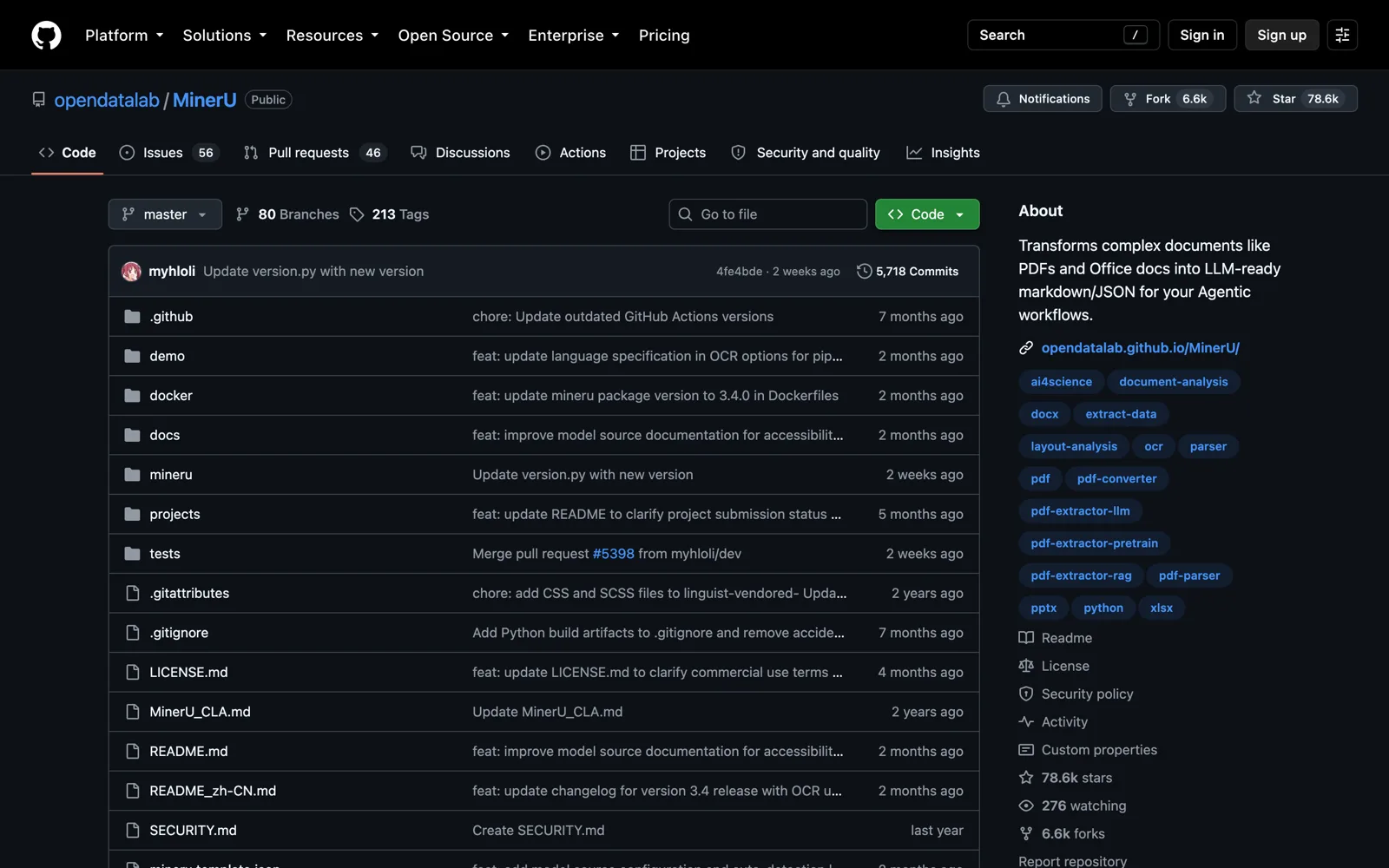
Task: Click the 78.6k stars sidebar item
Action: click(1065, 778)
